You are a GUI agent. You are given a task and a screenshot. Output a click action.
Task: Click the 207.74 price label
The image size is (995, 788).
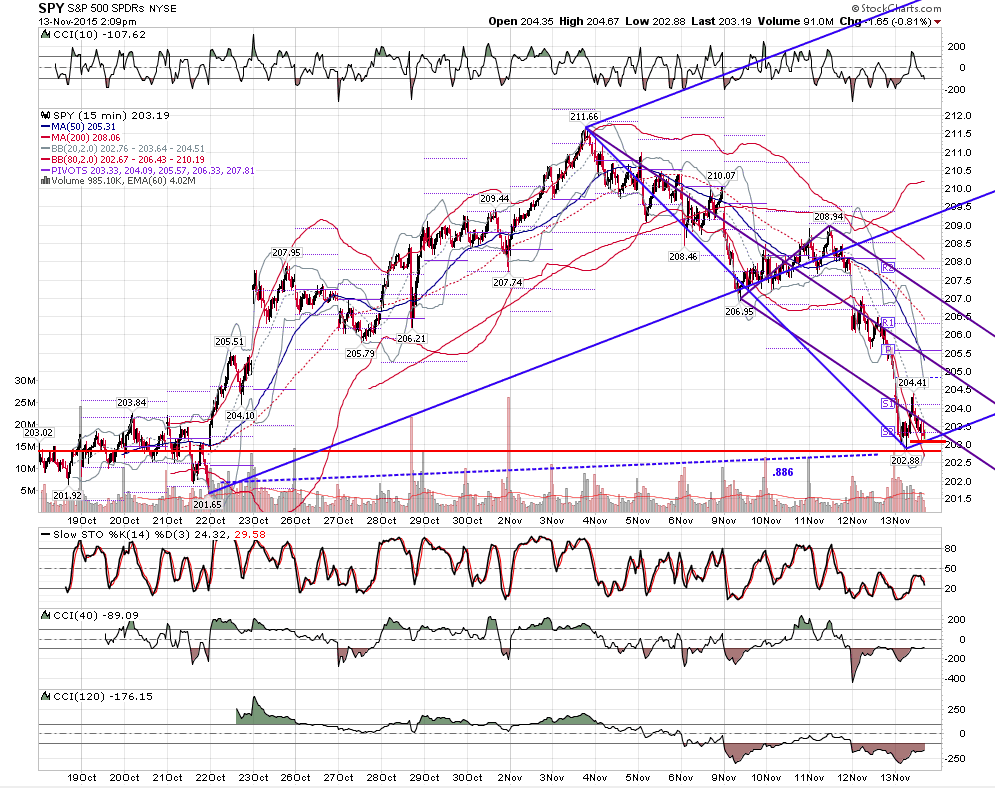tap(508, 282)
